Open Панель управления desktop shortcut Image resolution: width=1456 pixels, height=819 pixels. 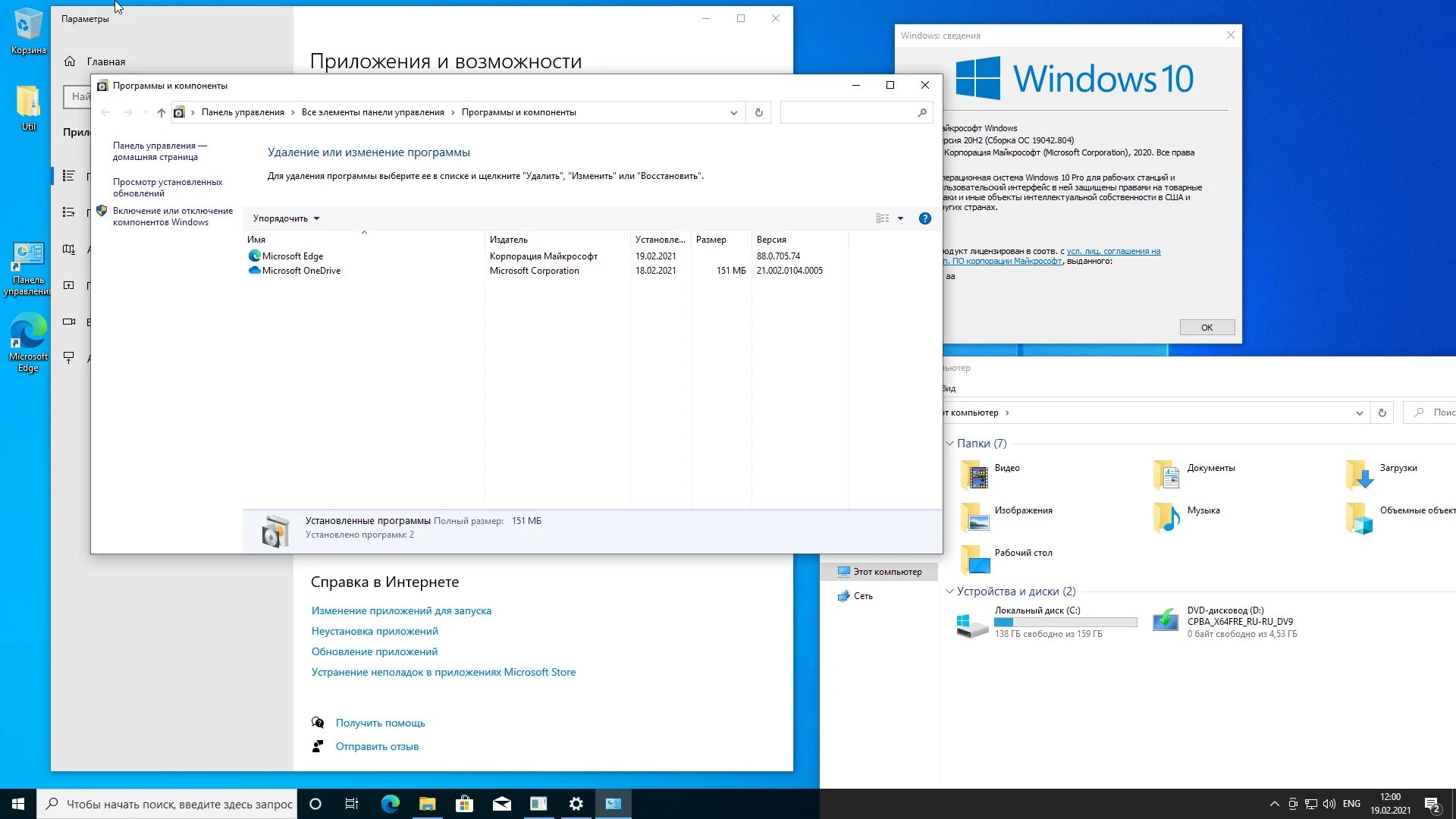tap(28, 268)
